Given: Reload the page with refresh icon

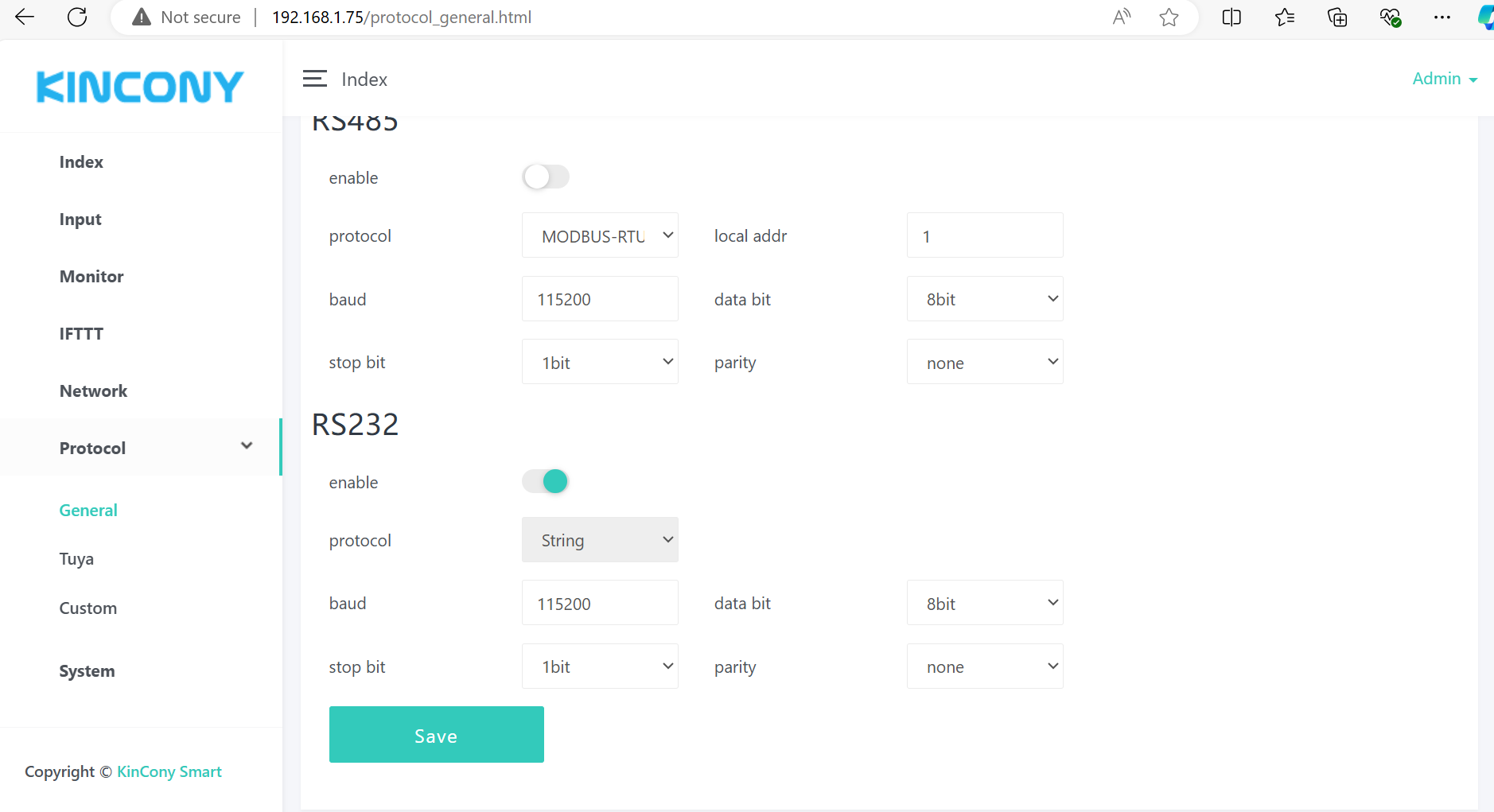Looking at the screenshot, I should click(77, 17).
